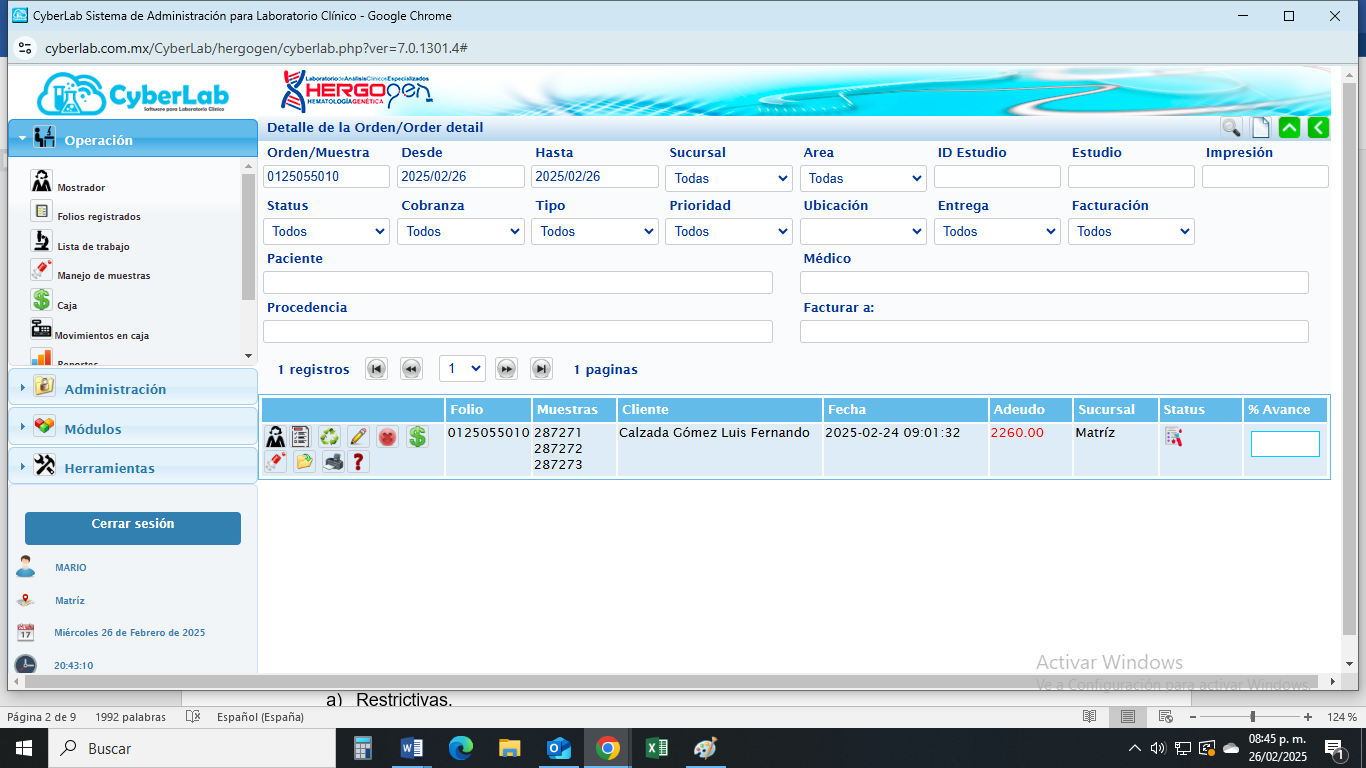Open Microsoft Word from the taskbar
Viewport: 1366px width, 768px height.
pos(411,748)
